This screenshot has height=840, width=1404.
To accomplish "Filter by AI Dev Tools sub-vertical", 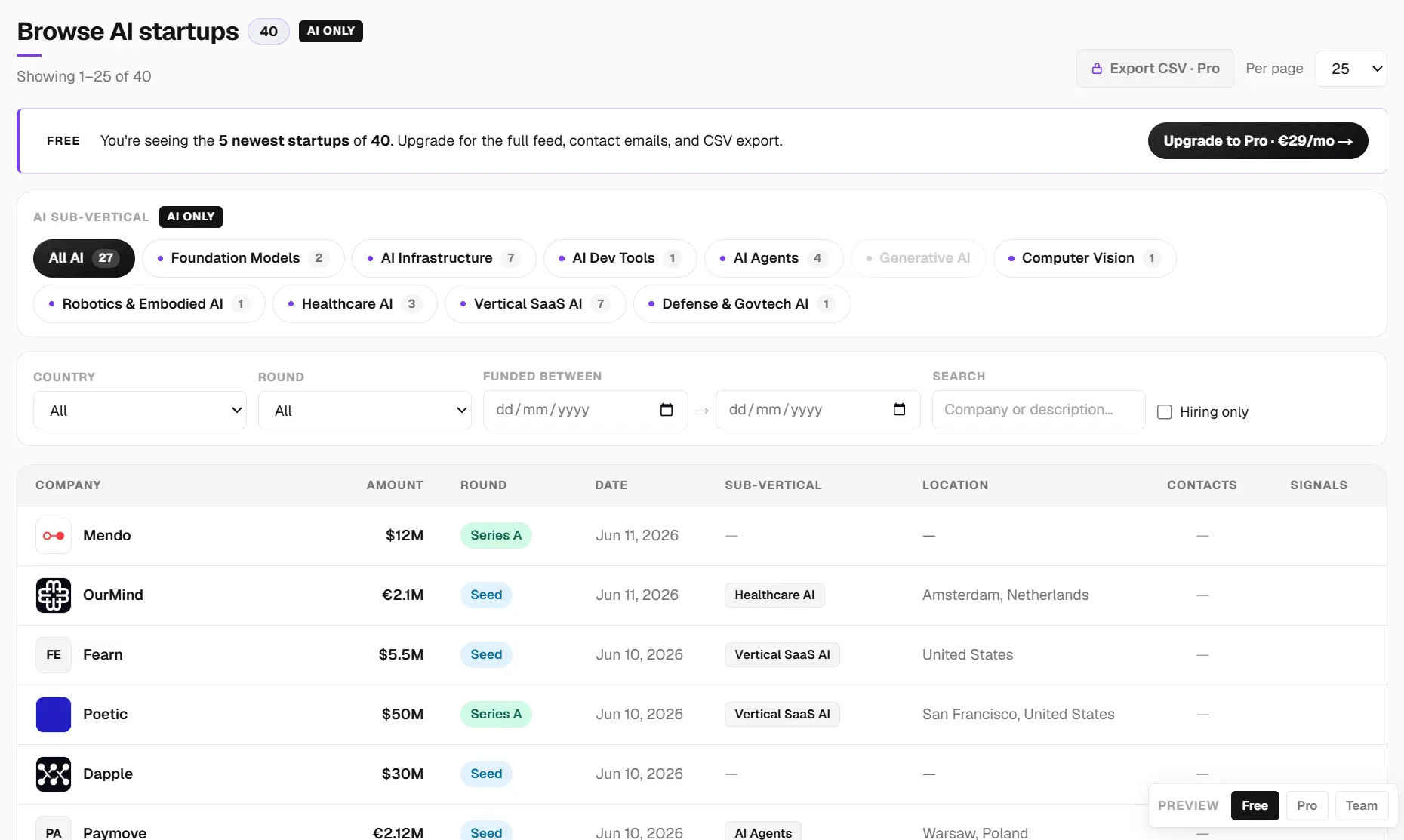I will pyautogui.click(x=620, y=258).
